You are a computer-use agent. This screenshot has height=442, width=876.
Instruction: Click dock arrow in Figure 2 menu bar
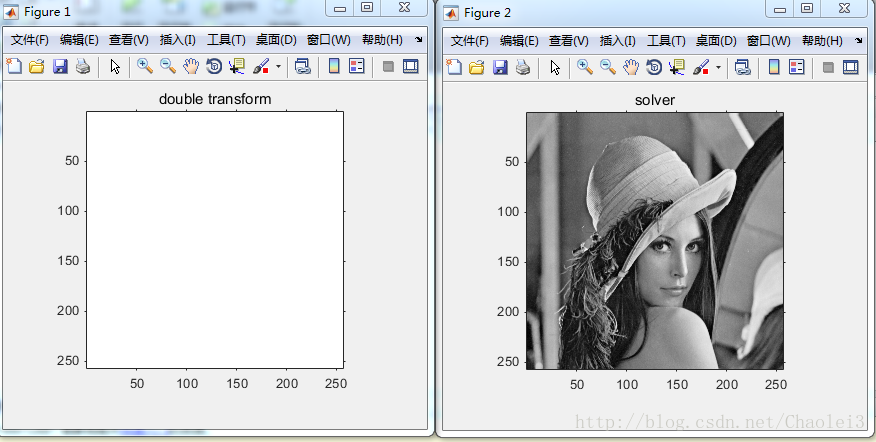pyautogui.click(x=859, y=40)
